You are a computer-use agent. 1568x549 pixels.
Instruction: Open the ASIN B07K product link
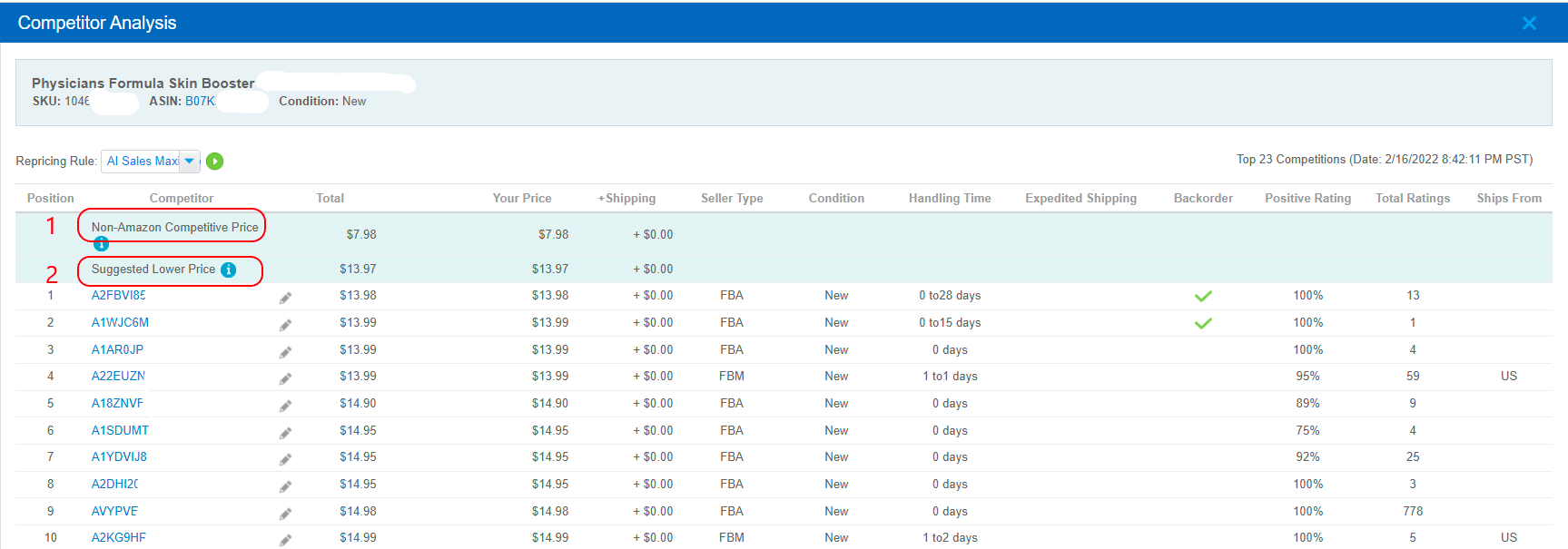[200, 101]
